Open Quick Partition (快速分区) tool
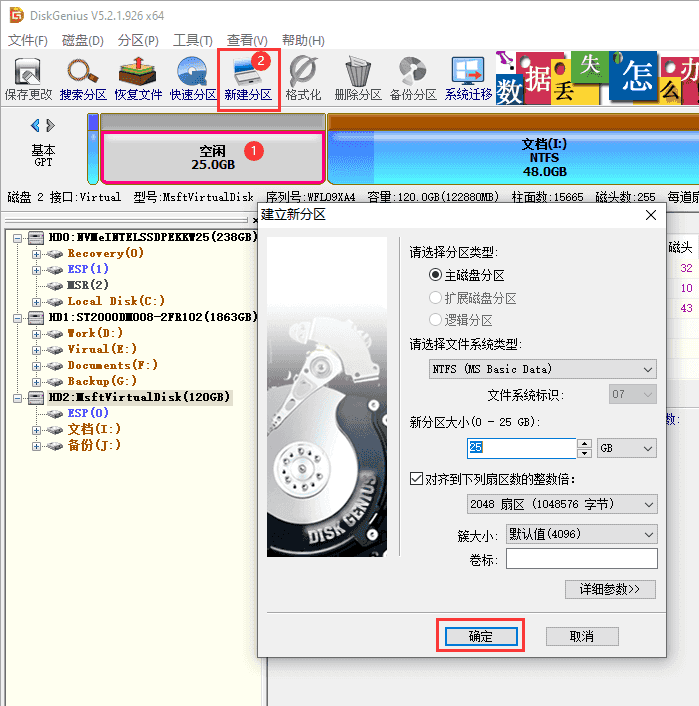The image size is (699, 706). click(x=193, y=78)
